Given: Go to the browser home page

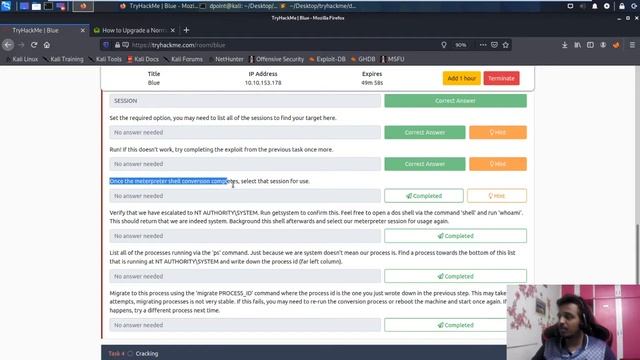Looking at the screenshot, I should click(x=47, y=45).
